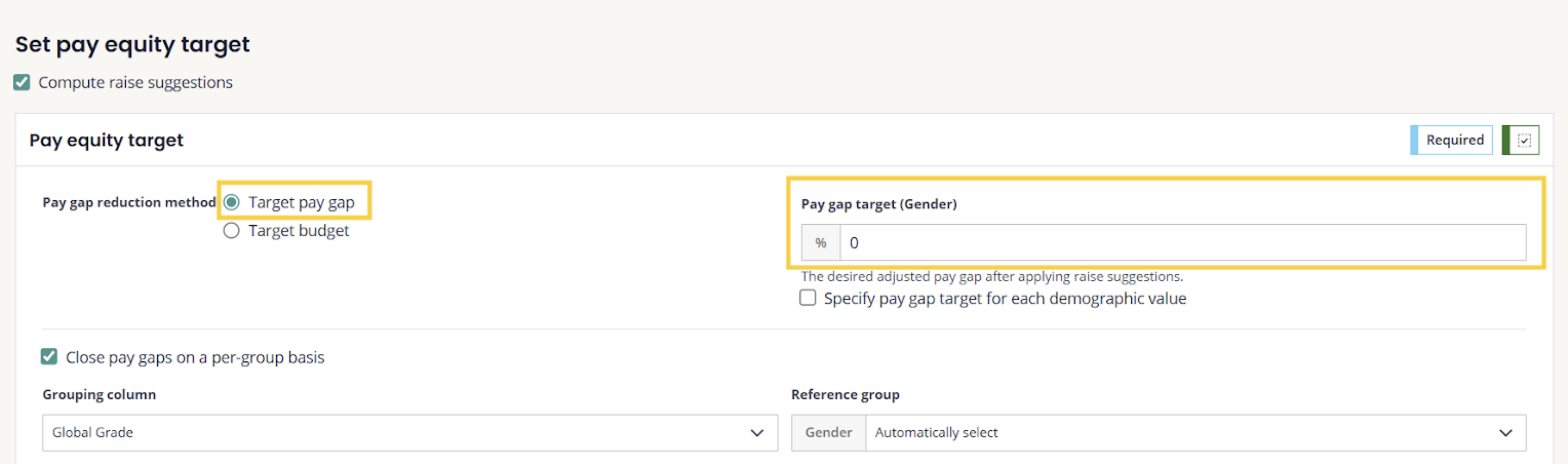Screen dimensions: 1568x464
Task: Click the Pay gap target (Gender) label
Action: 878,204
